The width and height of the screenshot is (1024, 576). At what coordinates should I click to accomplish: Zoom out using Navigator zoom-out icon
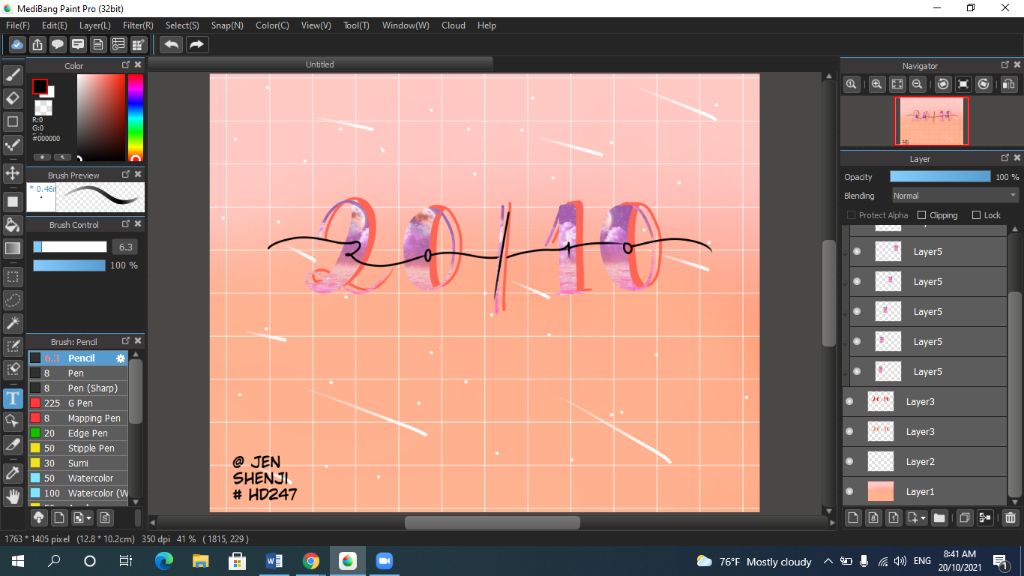coord(917,84)
